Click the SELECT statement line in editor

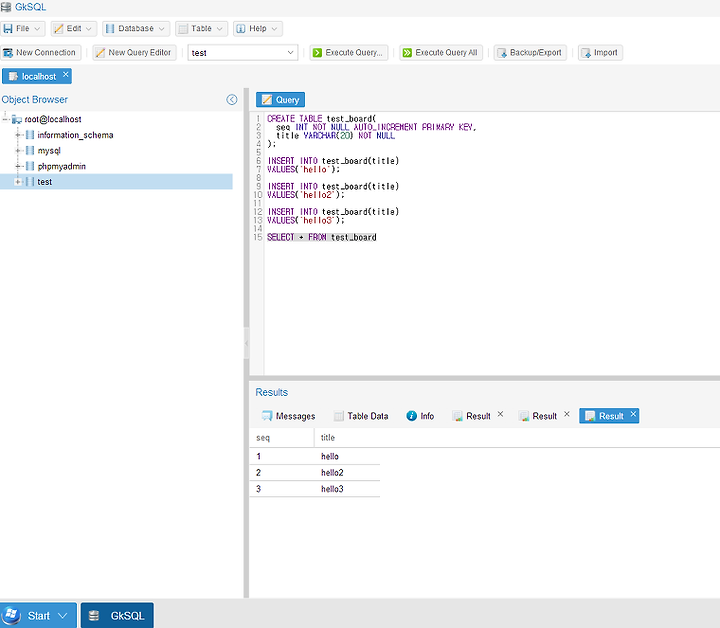point(321,237)
